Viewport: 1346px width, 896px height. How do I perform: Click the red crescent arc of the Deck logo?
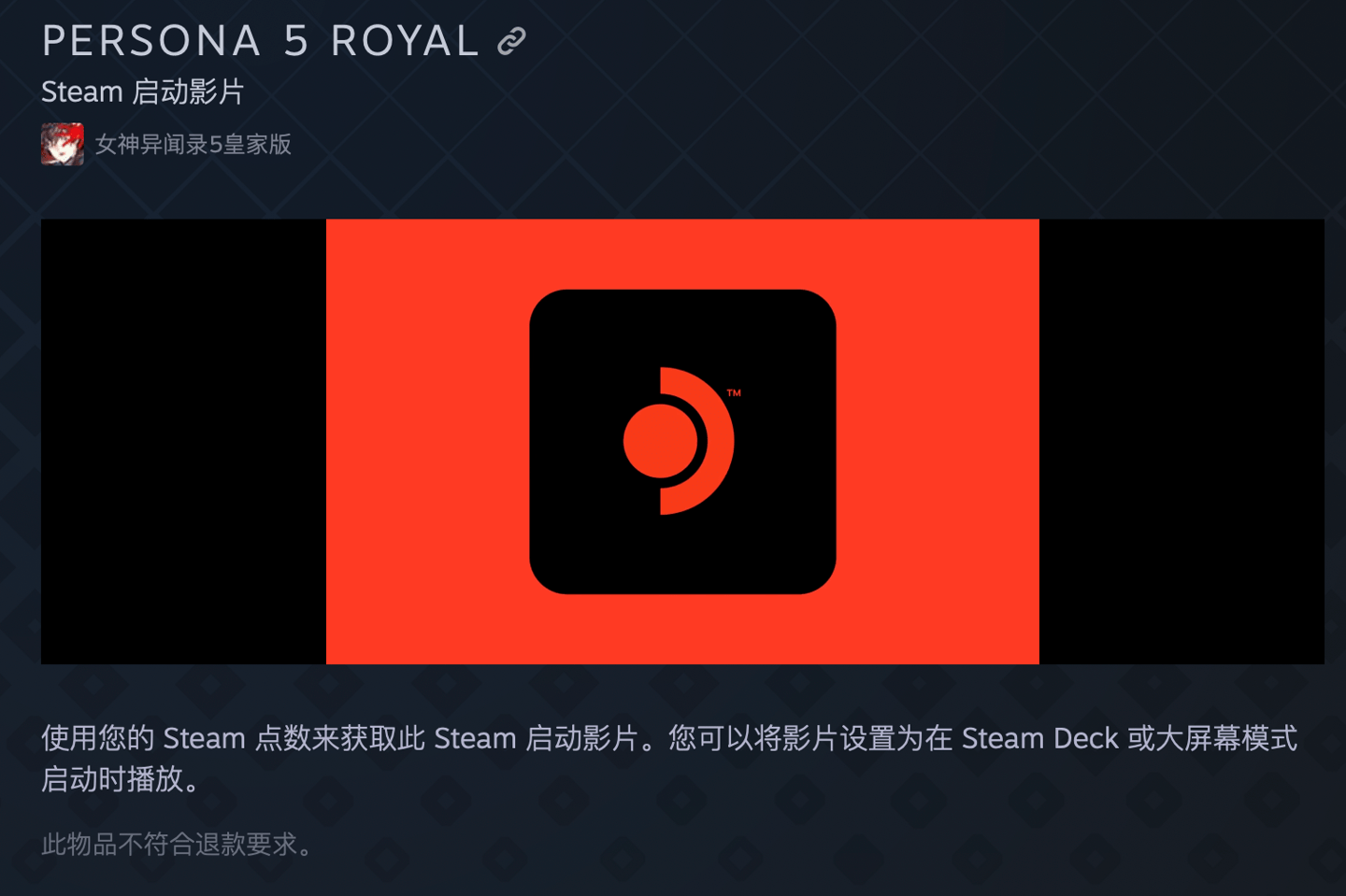point(697,441)
